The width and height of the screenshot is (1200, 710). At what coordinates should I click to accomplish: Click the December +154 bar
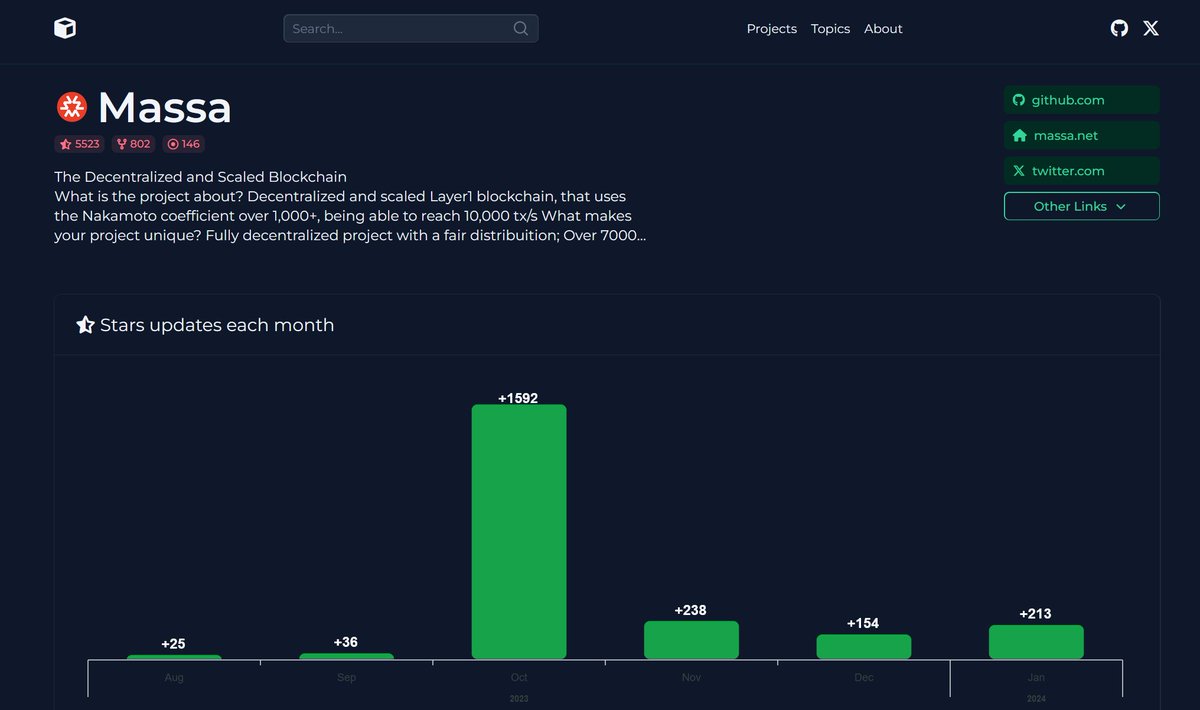864,646
